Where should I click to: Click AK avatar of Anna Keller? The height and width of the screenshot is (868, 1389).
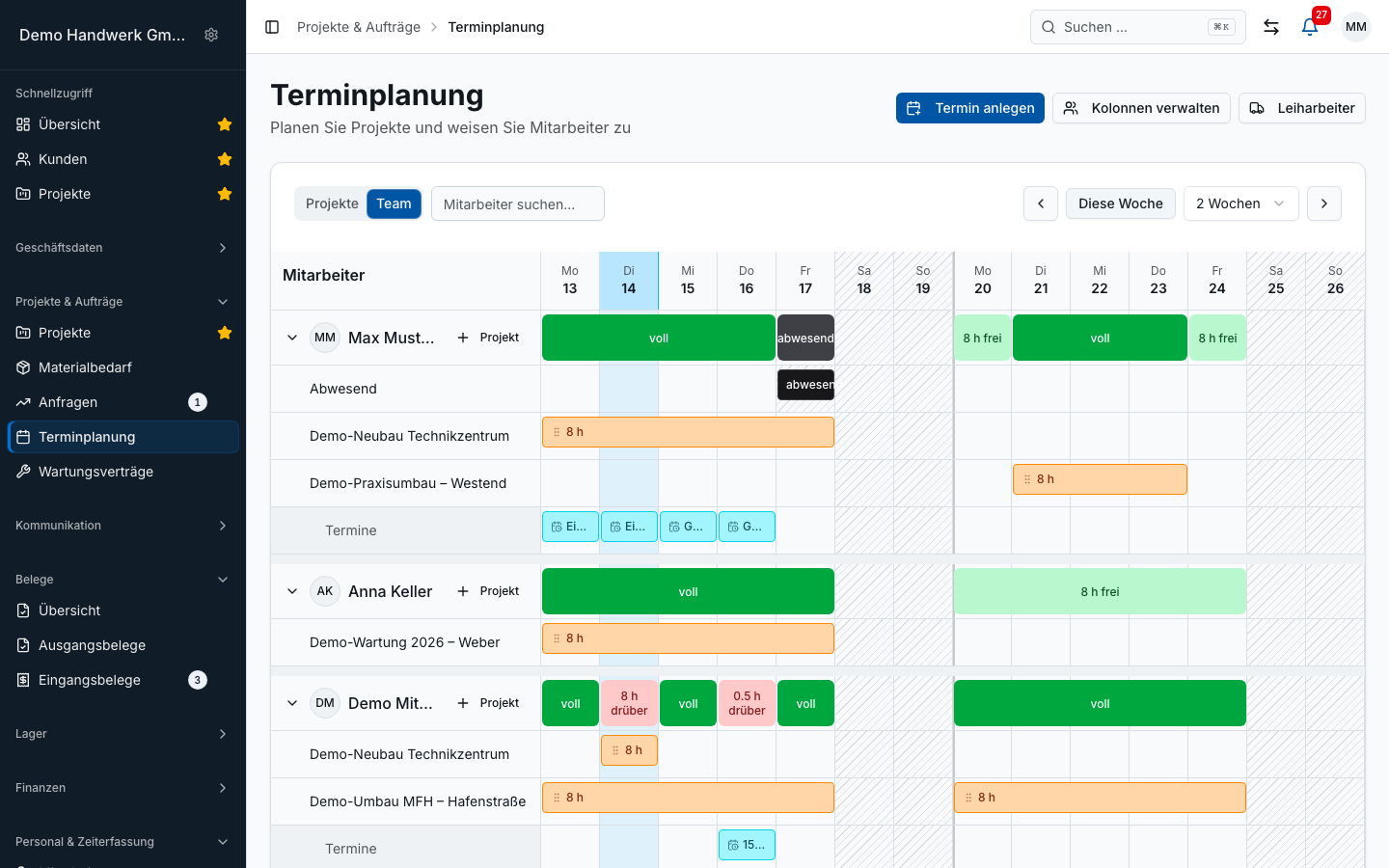click(325, 591)
